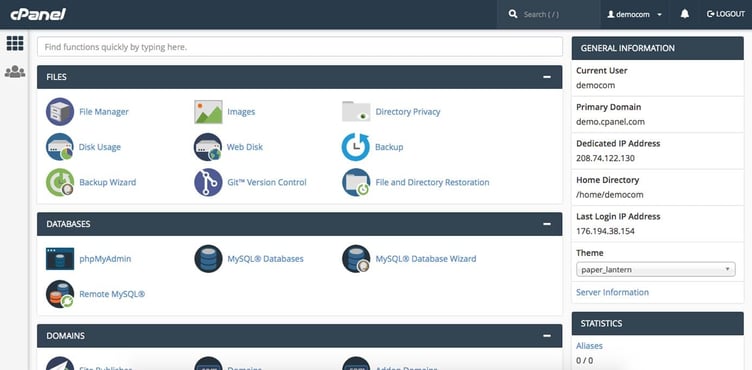Image resolution: width=752 pixels, height=370 pixels.
Task: Click the Directory Privacy link
Action: [x=408, y=112]
